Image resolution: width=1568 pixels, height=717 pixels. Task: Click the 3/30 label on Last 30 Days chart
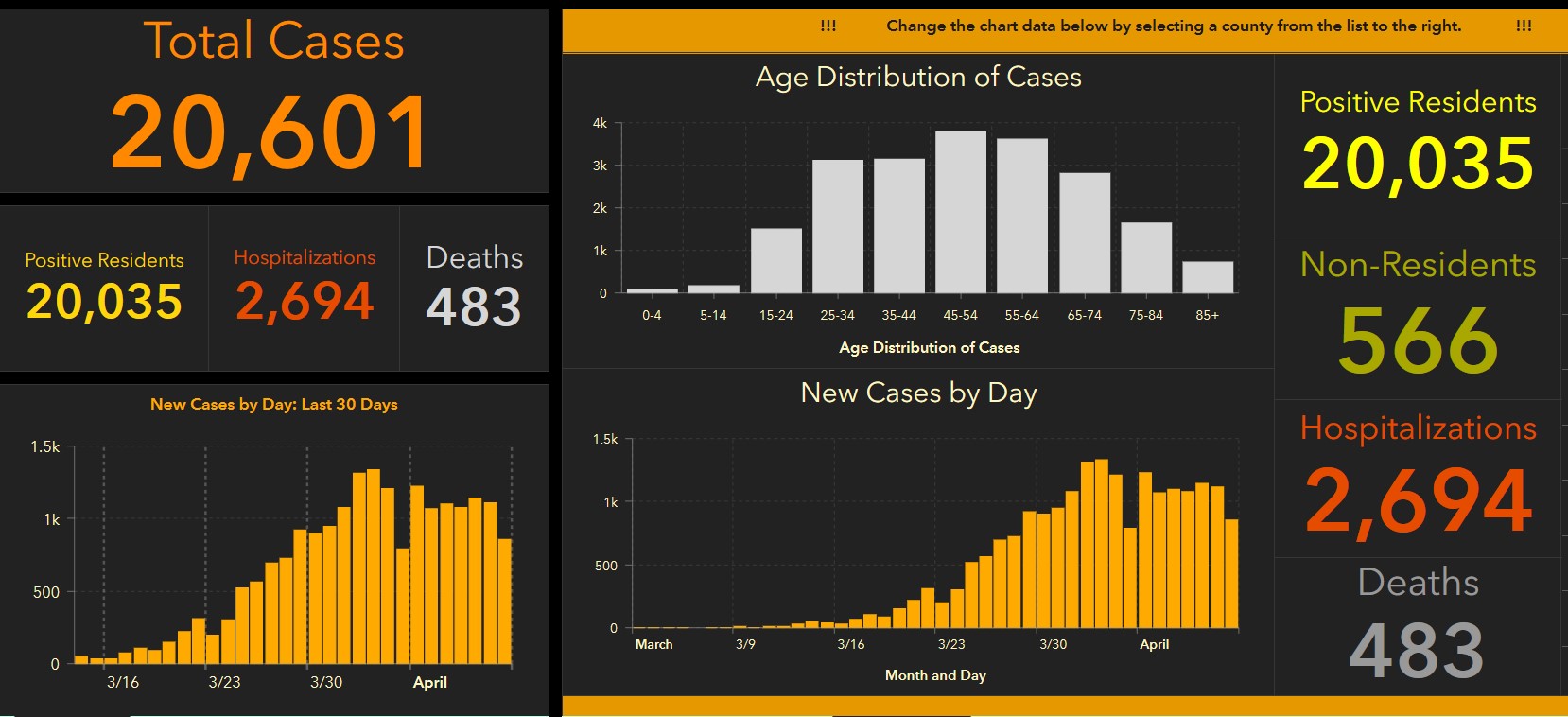tap(326, 682)
